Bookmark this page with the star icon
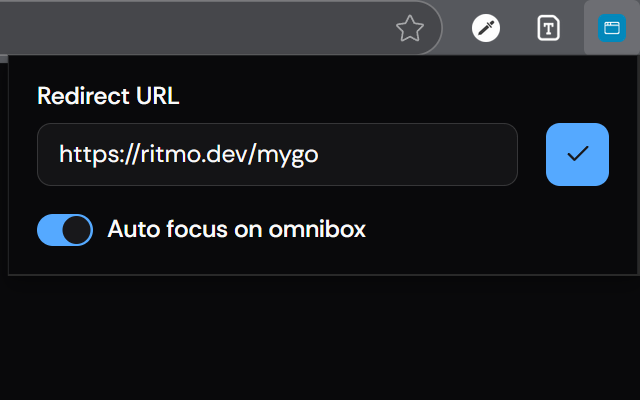640x400 pixels. coord(409,29)
